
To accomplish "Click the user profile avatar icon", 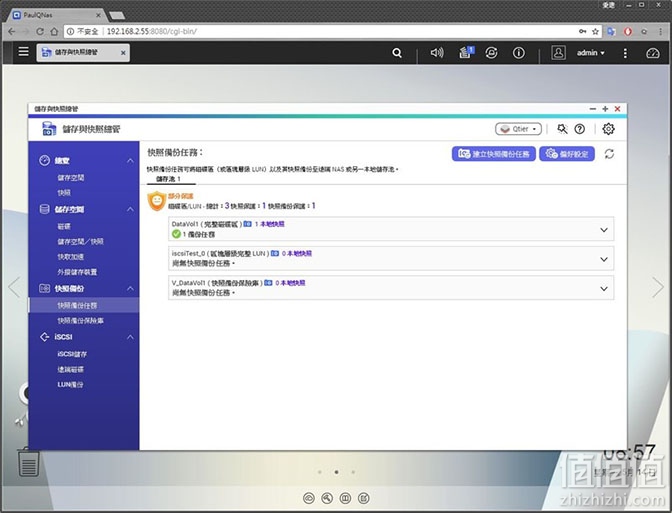I will pyautogui.click(x=558, y=53).
